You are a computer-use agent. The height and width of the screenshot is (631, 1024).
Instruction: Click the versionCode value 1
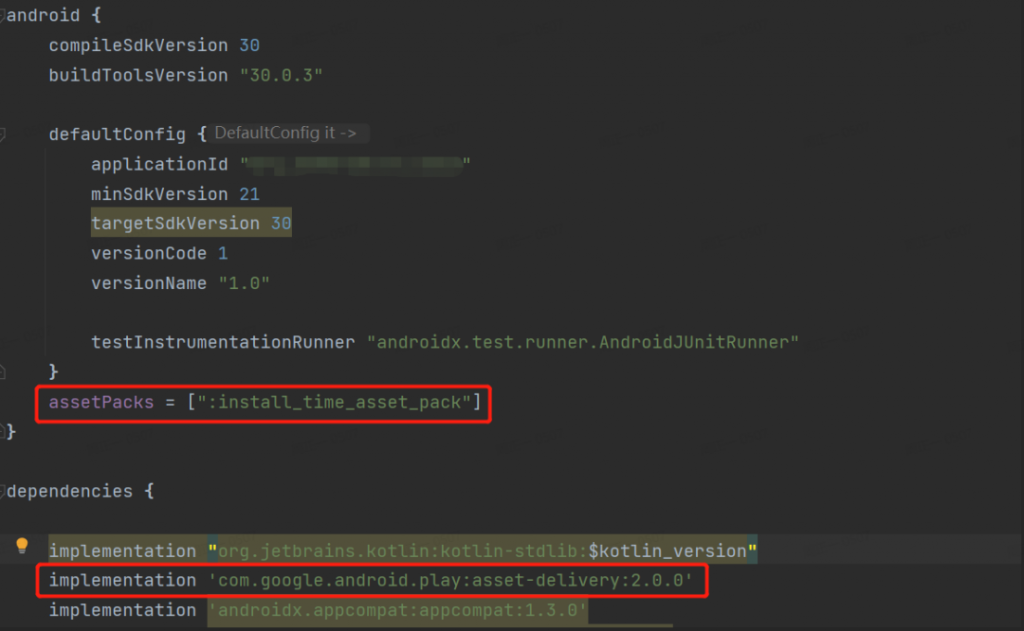click(x=223, y=253)
